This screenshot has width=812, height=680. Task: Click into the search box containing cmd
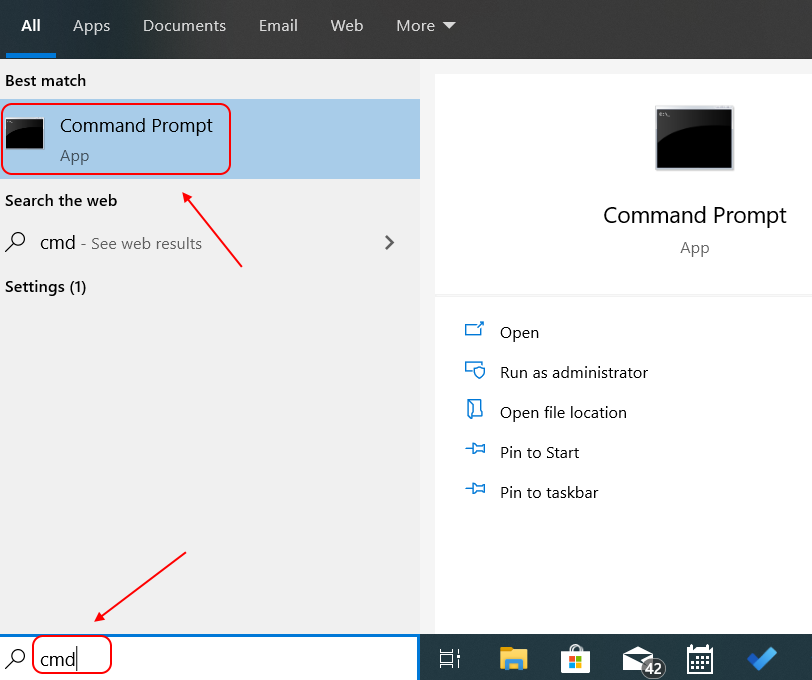coord(209,659)
